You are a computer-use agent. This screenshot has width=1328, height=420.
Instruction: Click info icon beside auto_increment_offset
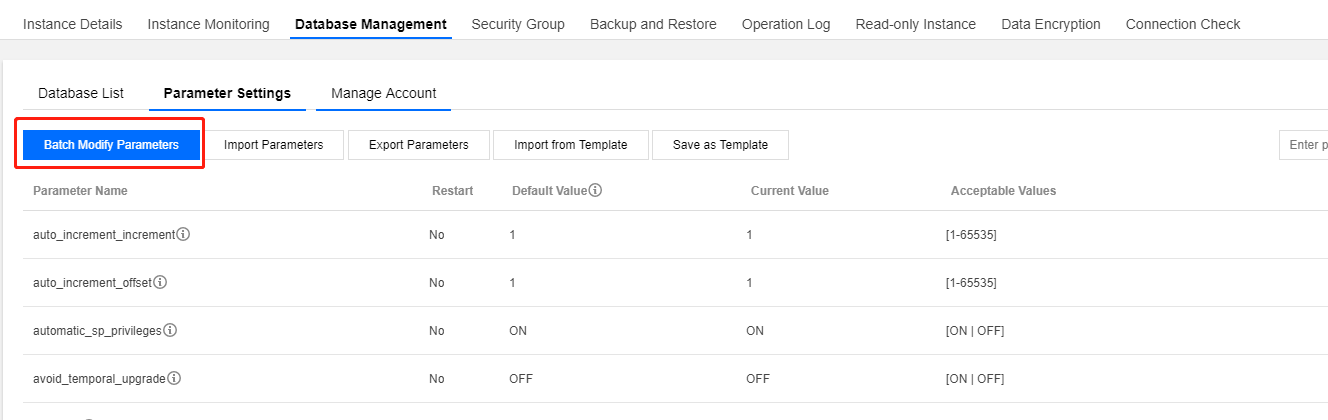tap(160, 283)
